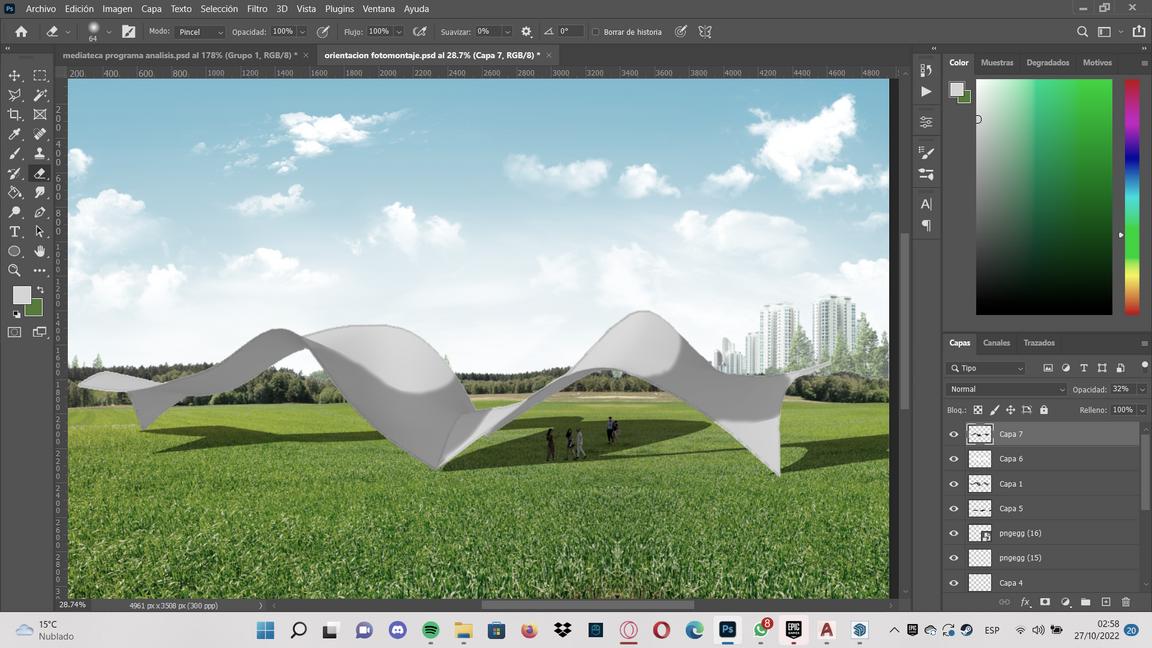Switch to the Canales tab

pos(996,343)
